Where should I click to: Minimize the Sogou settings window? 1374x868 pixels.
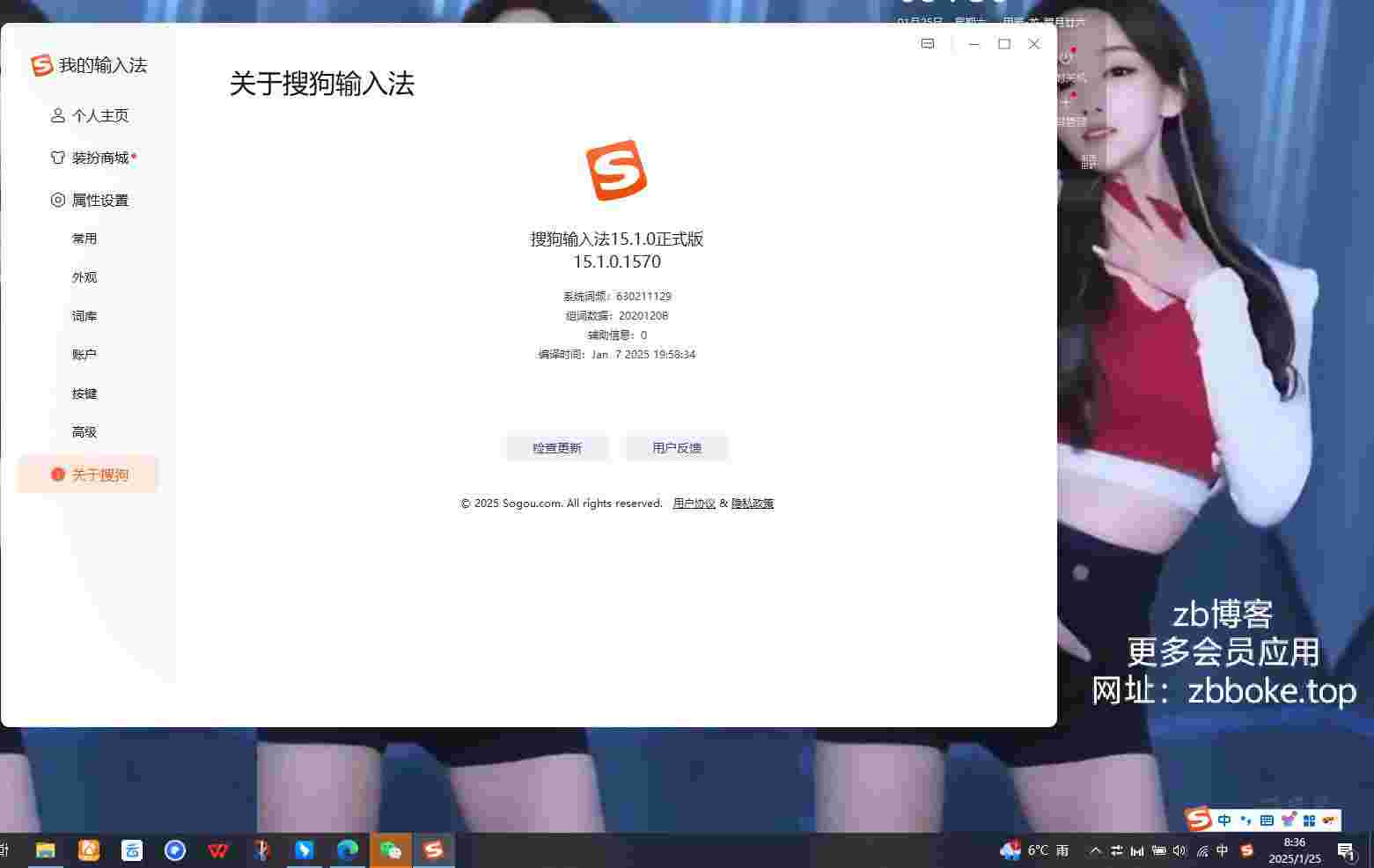coord(974,44)
